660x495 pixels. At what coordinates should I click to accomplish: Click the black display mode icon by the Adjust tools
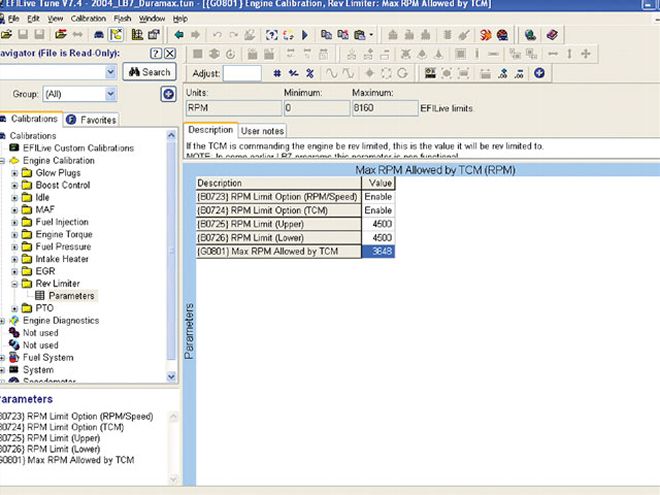click(430, 73)
